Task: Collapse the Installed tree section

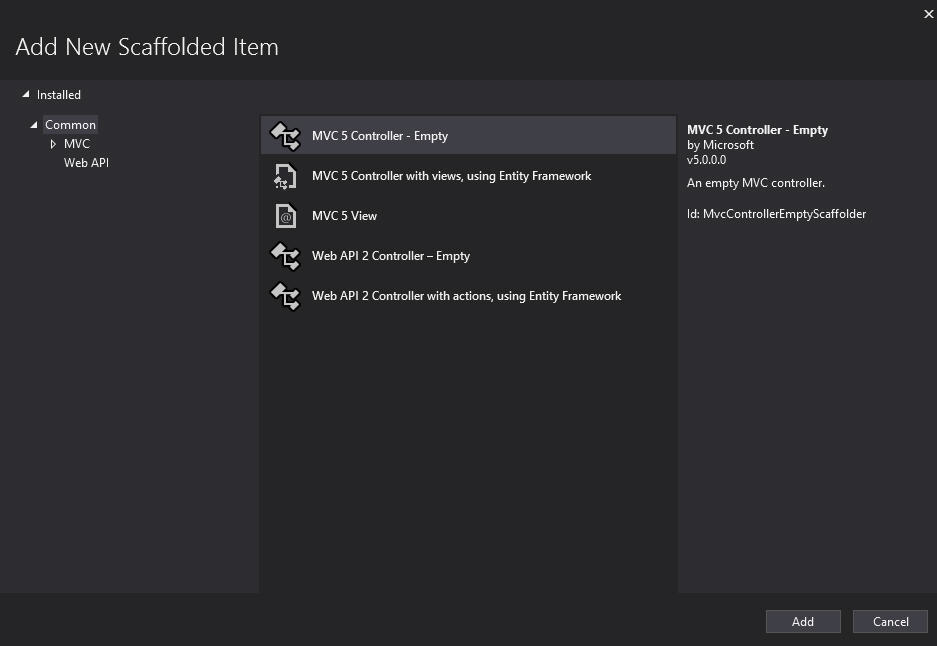Action: (x=26, y=95)
